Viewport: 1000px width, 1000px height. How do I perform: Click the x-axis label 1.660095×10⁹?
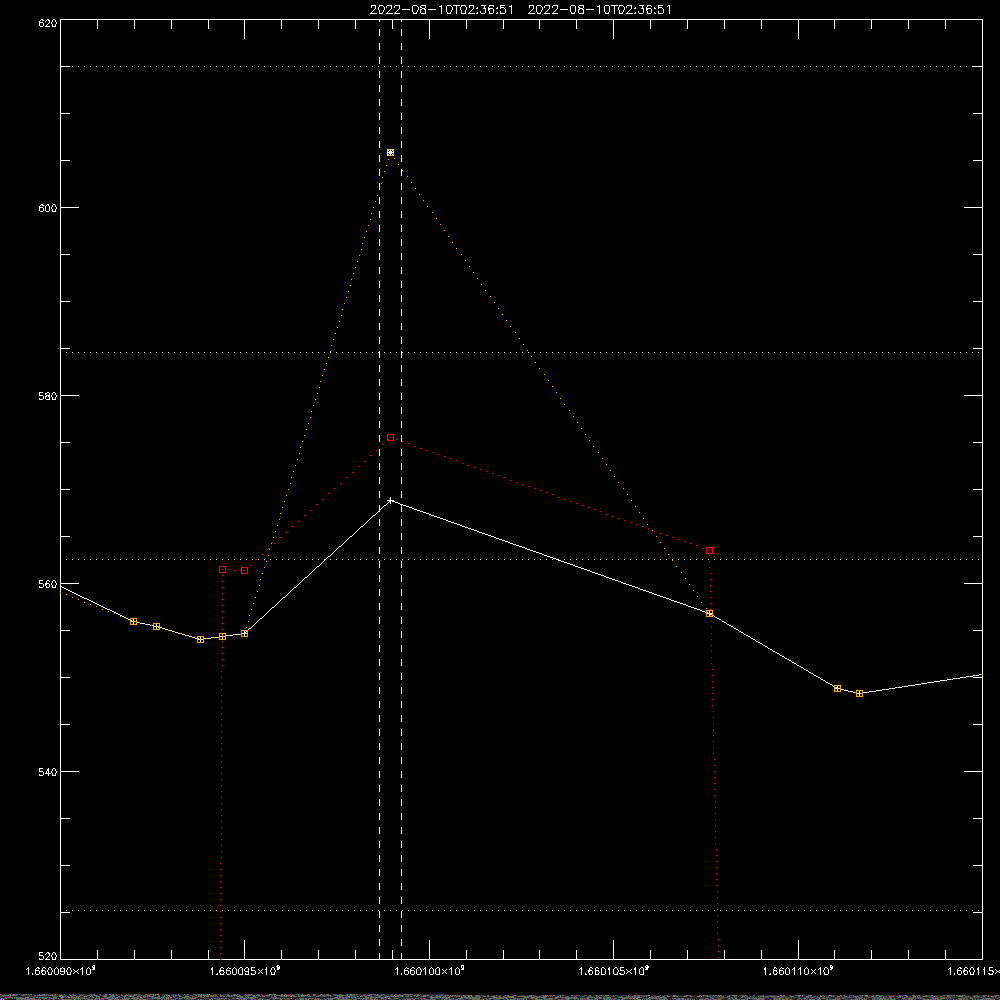click(245, 971)
